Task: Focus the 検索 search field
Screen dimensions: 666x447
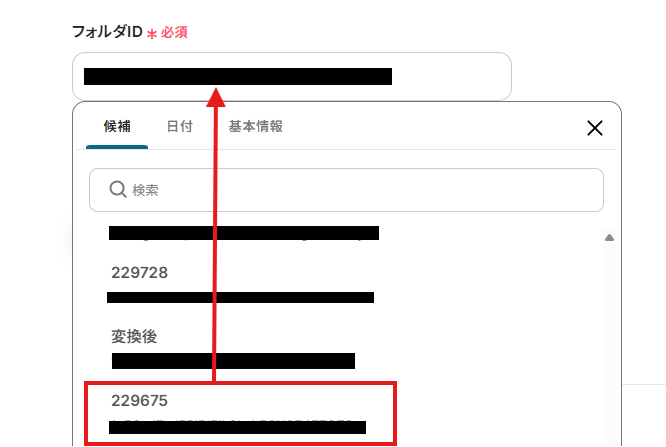Action: (346, 190)
